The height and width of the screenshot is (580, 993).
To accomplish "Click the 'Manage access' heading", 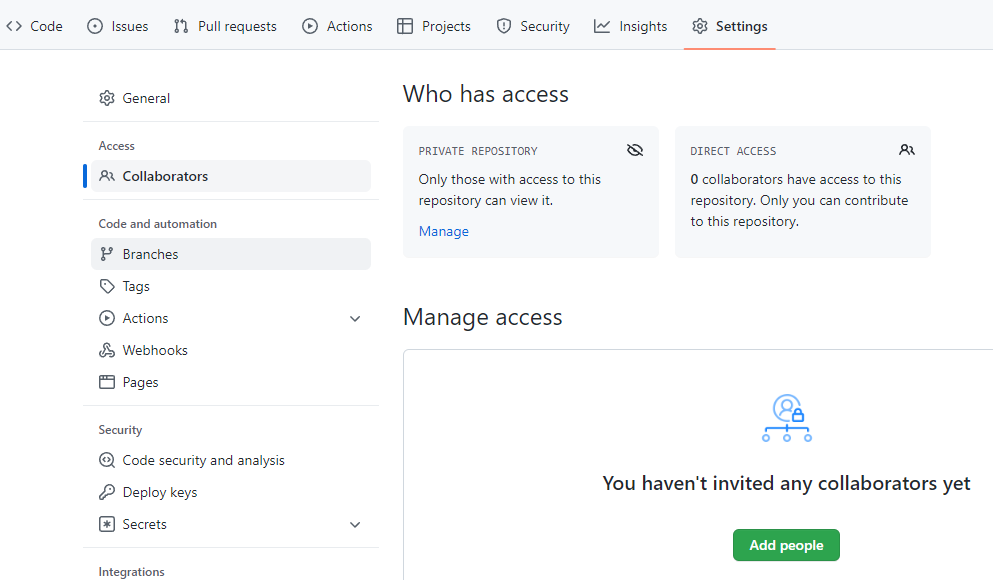I will click(x=483, y=317).
